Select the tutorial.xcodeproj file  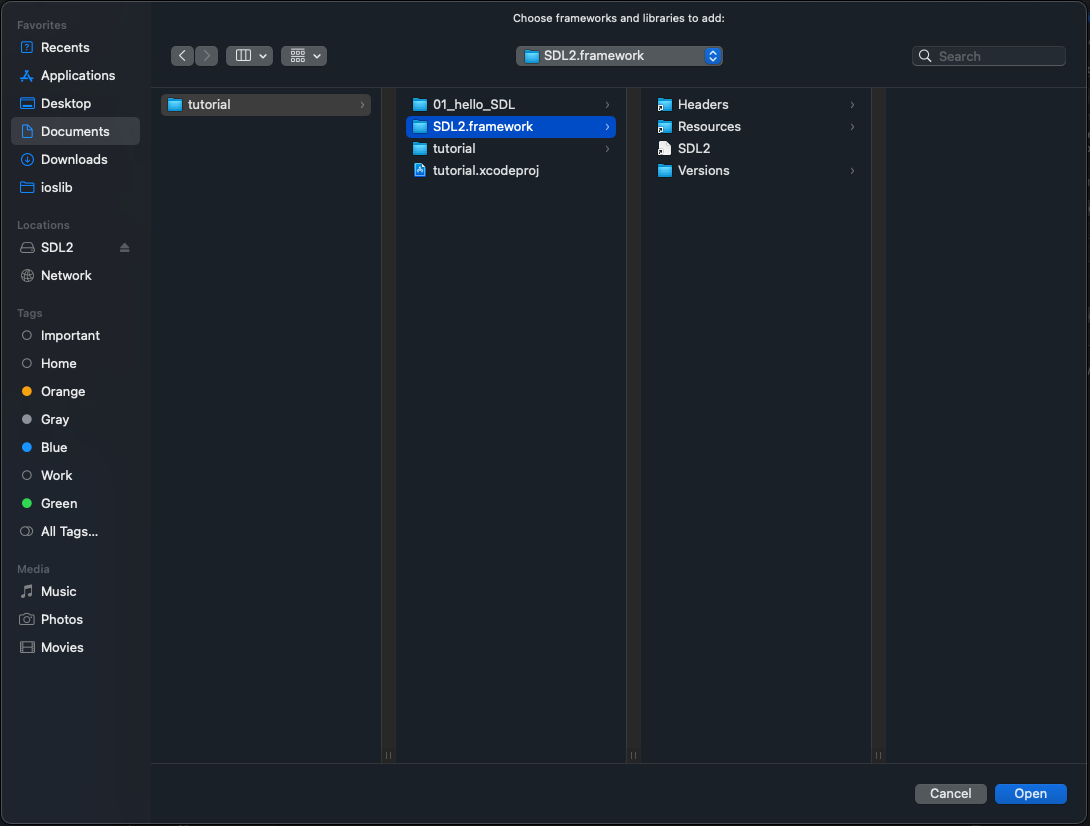(510, 170)
